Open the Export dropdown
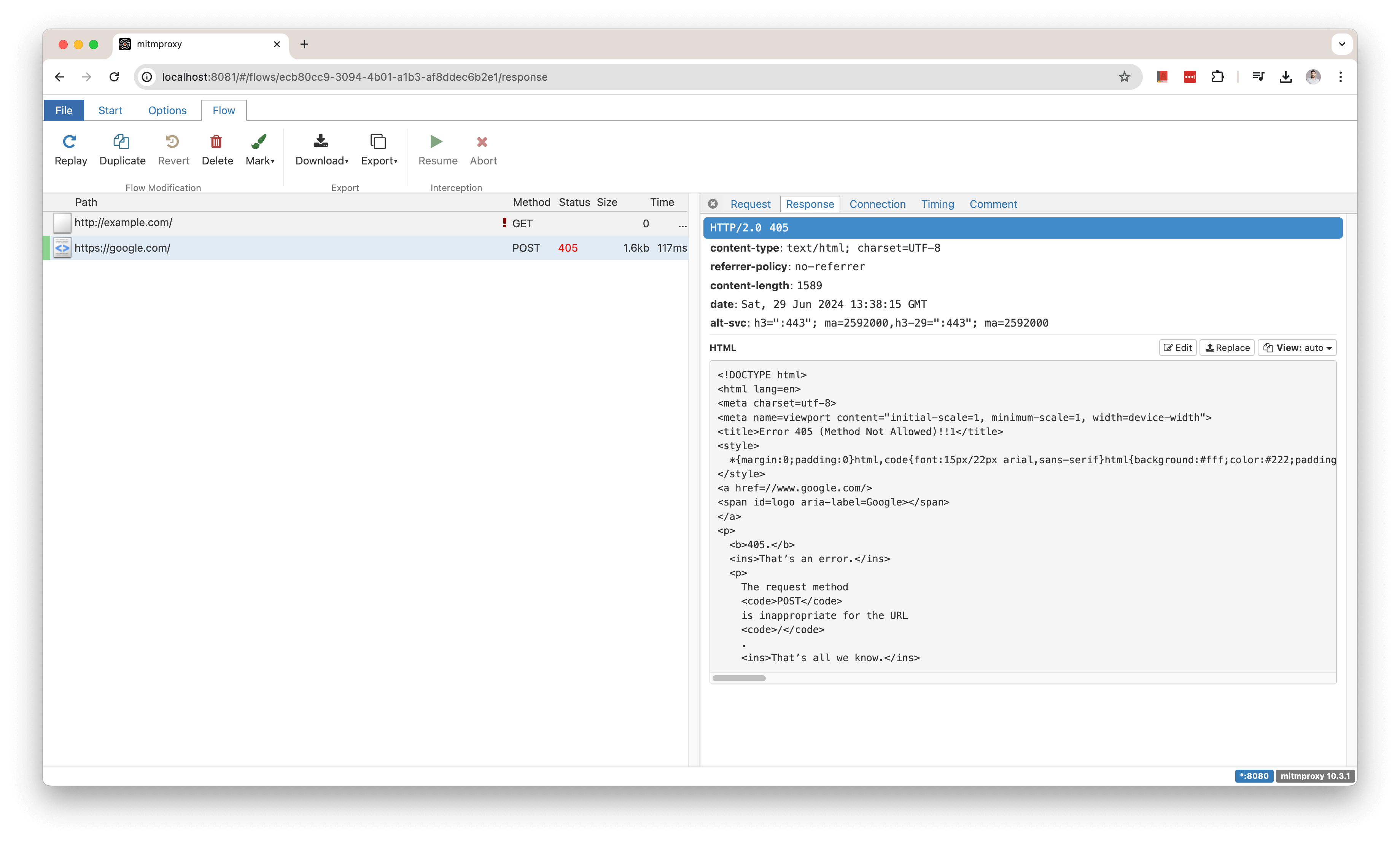Image resolution: width=1400 pixels, height=842 pixels. pyautogui.click(x=379, y=150)
